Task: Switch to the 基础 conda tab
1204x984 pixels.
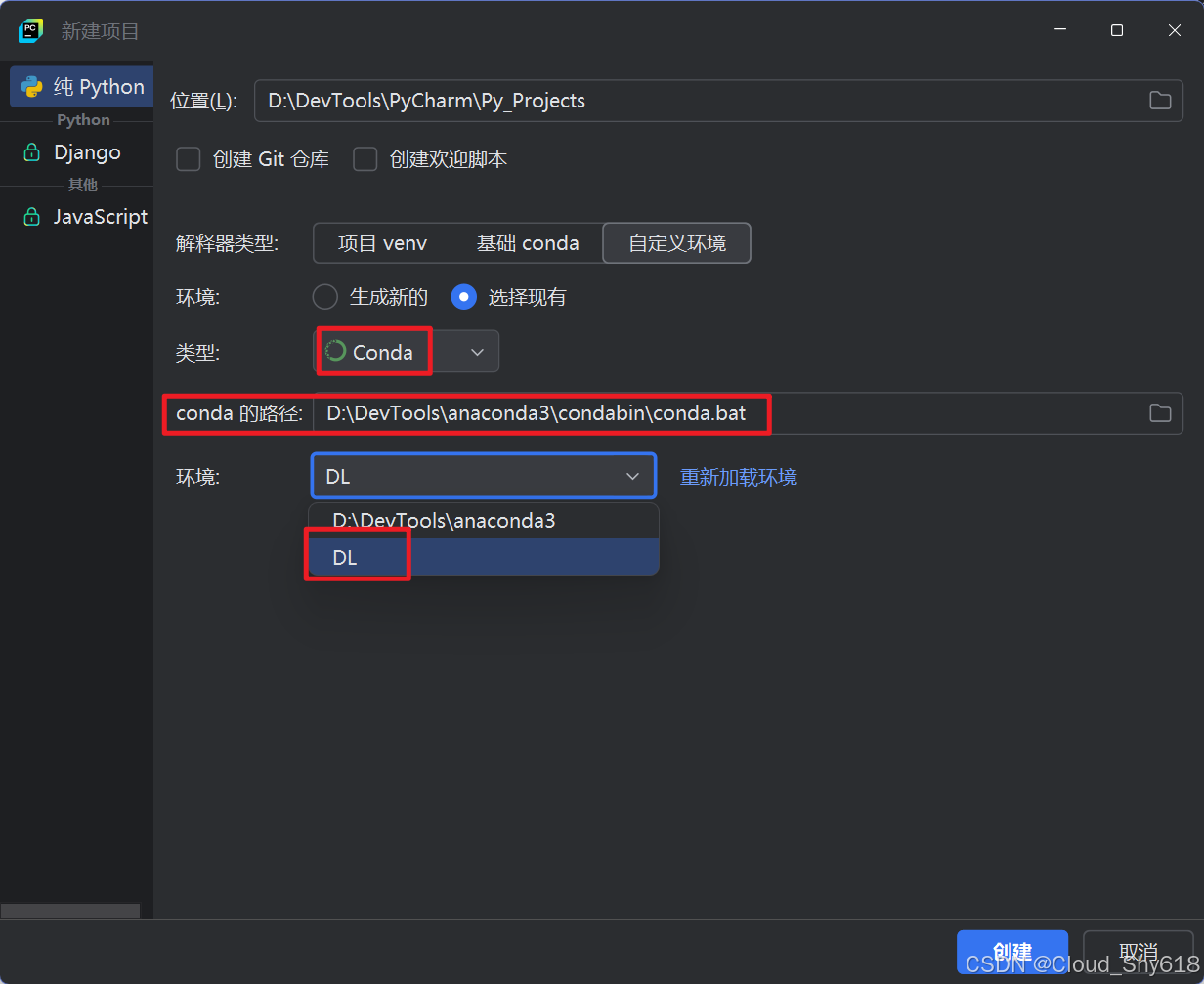Action: 528,243
